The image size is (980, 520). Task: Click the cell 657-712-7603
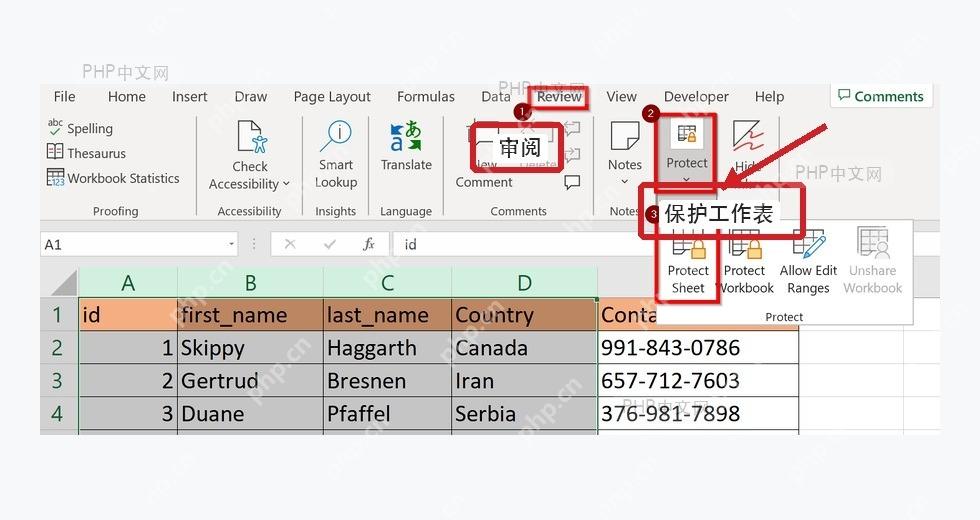pos(698,381)
